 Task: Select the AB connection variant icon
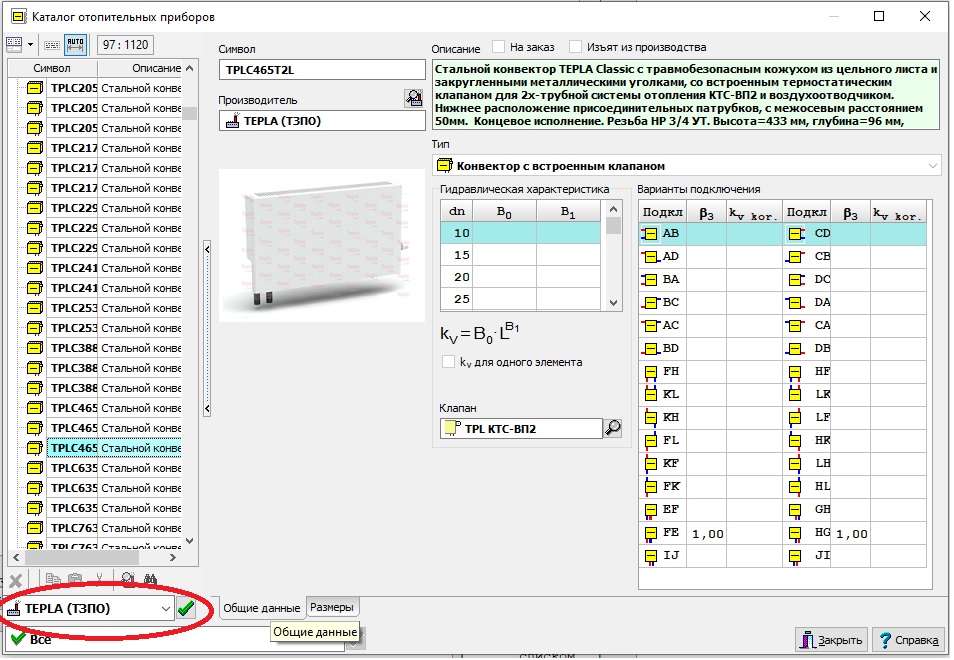(650, 234)
